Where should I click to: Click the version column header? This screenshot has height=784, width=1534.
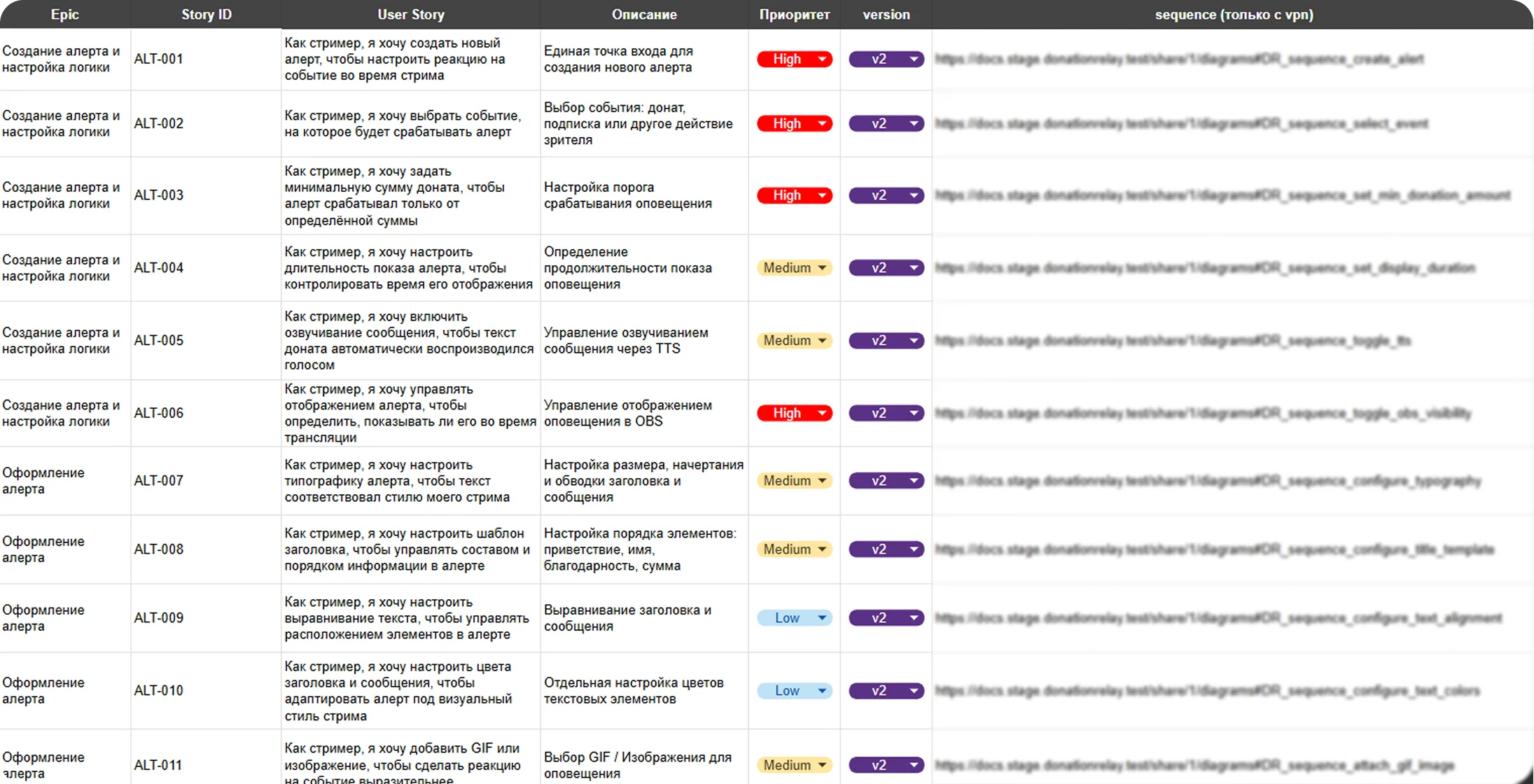pyautogui.click(x=886, y=15)
